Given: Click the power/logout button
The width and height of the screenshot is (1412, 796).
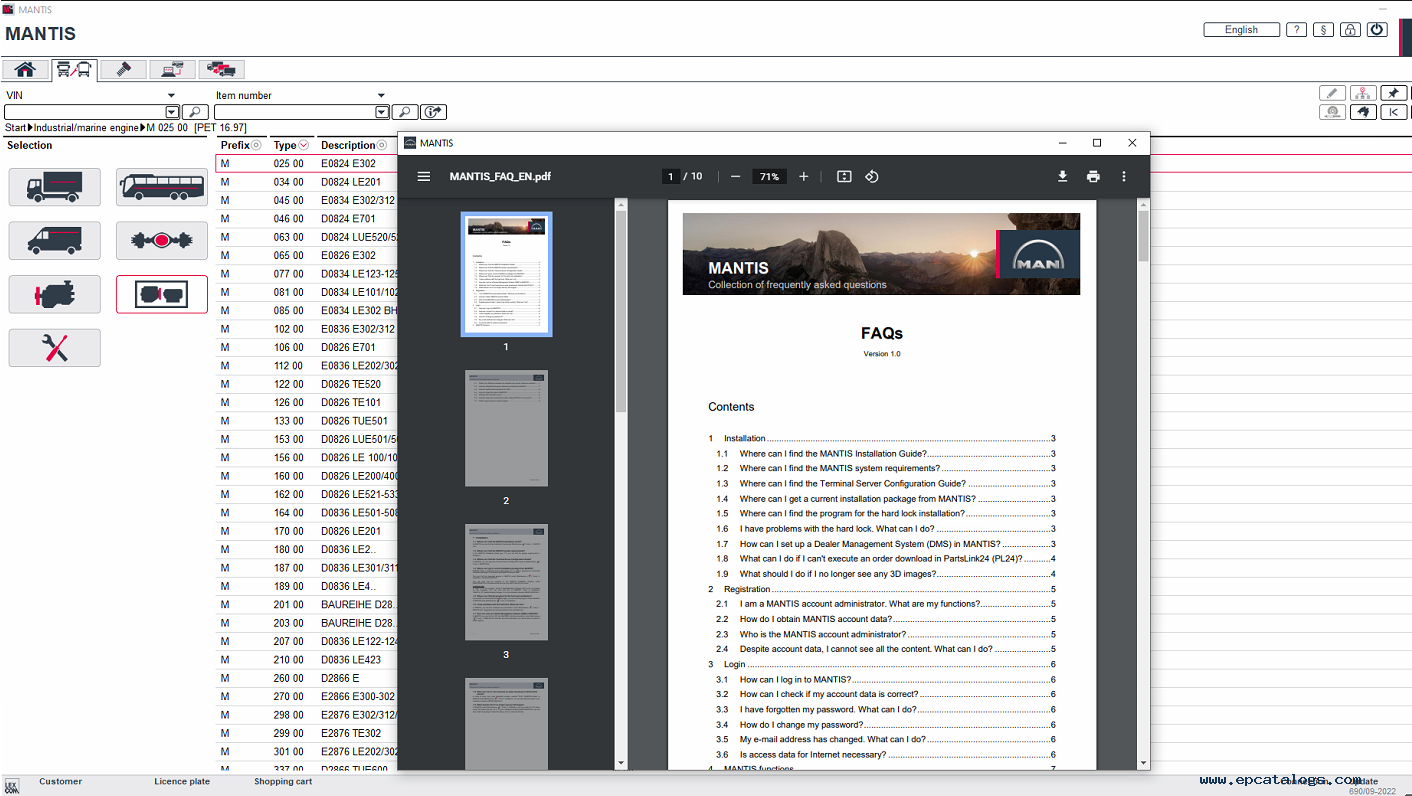Looking at the screenshot, I should click(x=1378, y=30).
